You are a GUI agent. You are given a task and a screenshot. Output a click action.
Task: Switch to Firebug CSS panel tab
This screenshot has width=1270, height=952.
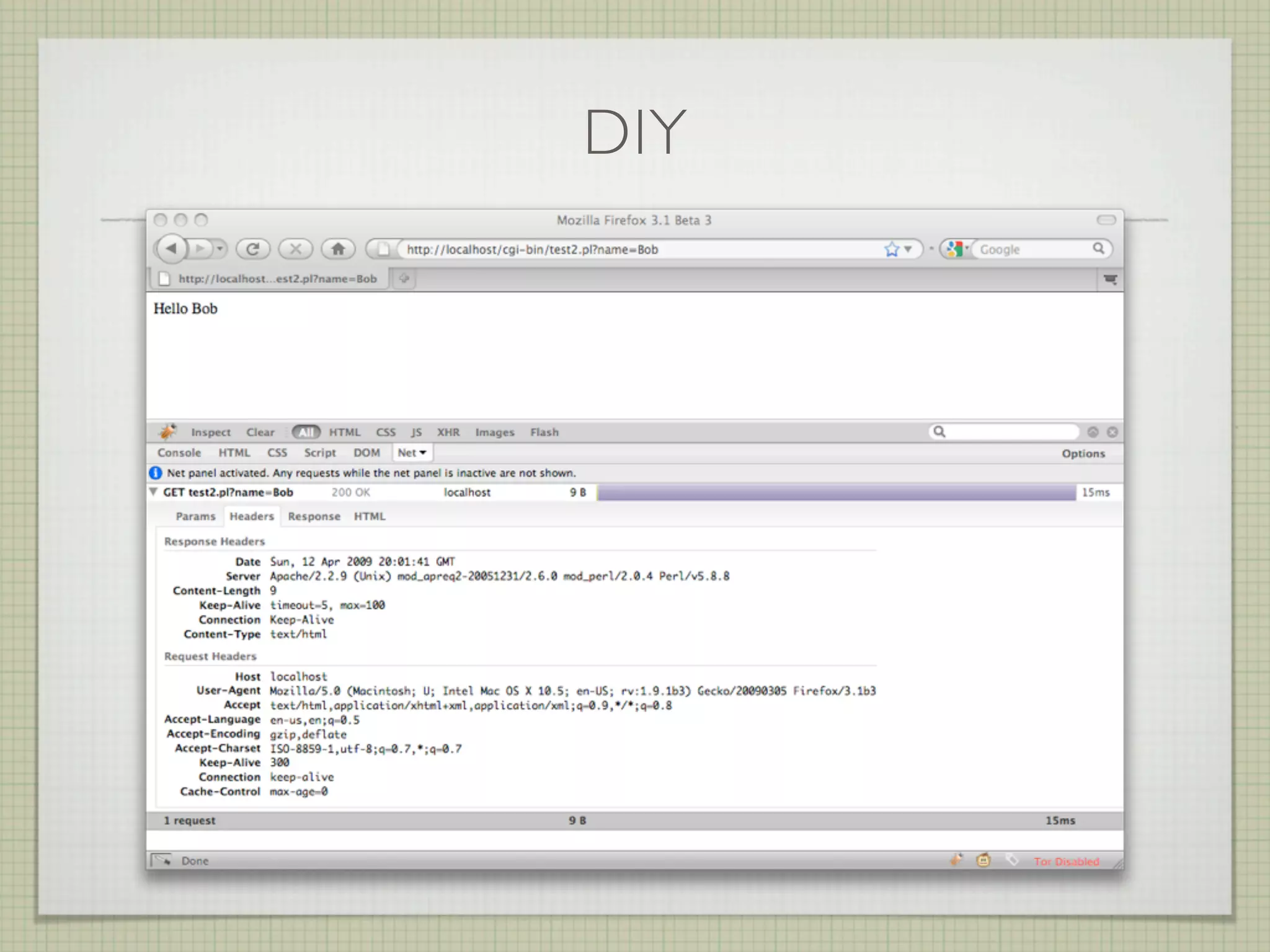(x=277, y=453)
